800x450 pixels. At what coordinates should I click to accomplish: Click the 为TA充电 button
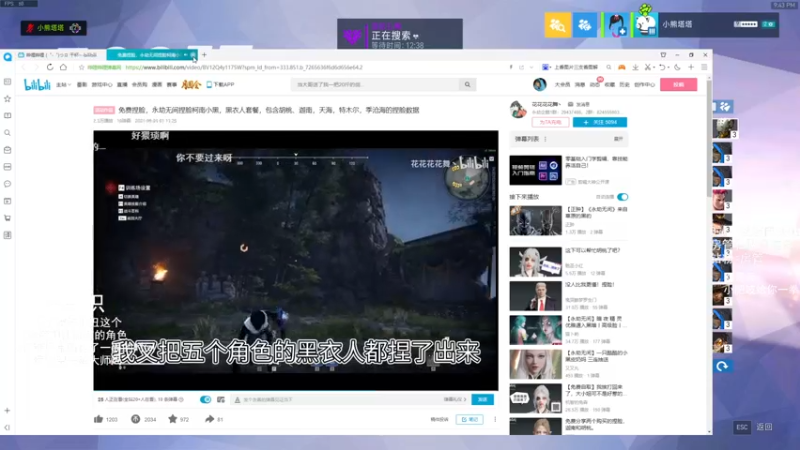[x=550, y=122]
